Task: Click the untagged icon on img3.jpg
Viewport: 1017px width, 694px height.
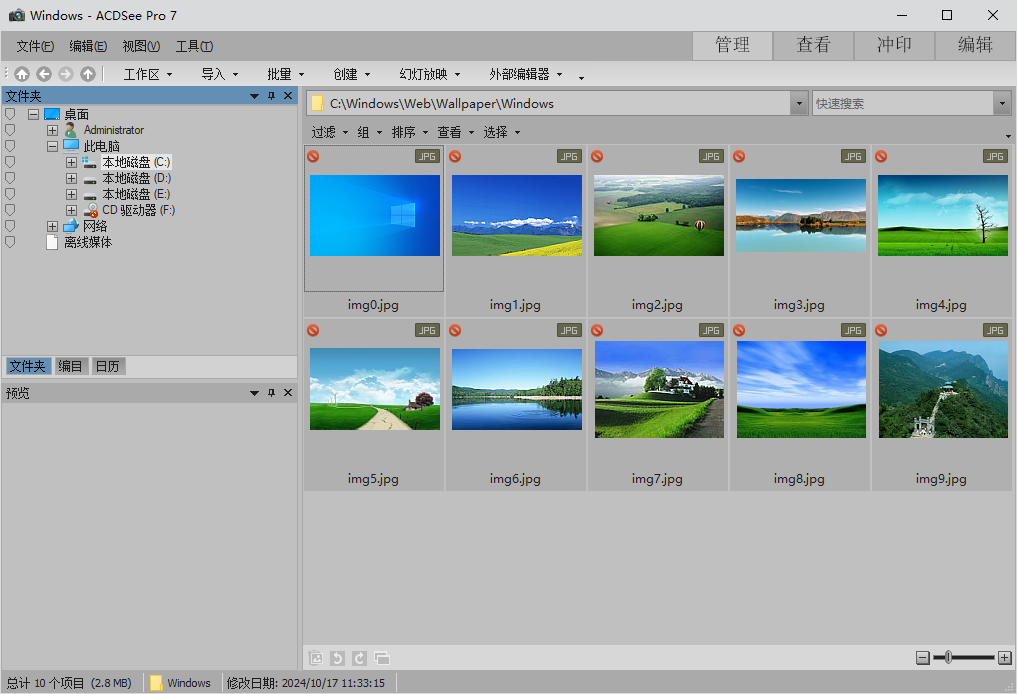Action: (x=739, y=156)
